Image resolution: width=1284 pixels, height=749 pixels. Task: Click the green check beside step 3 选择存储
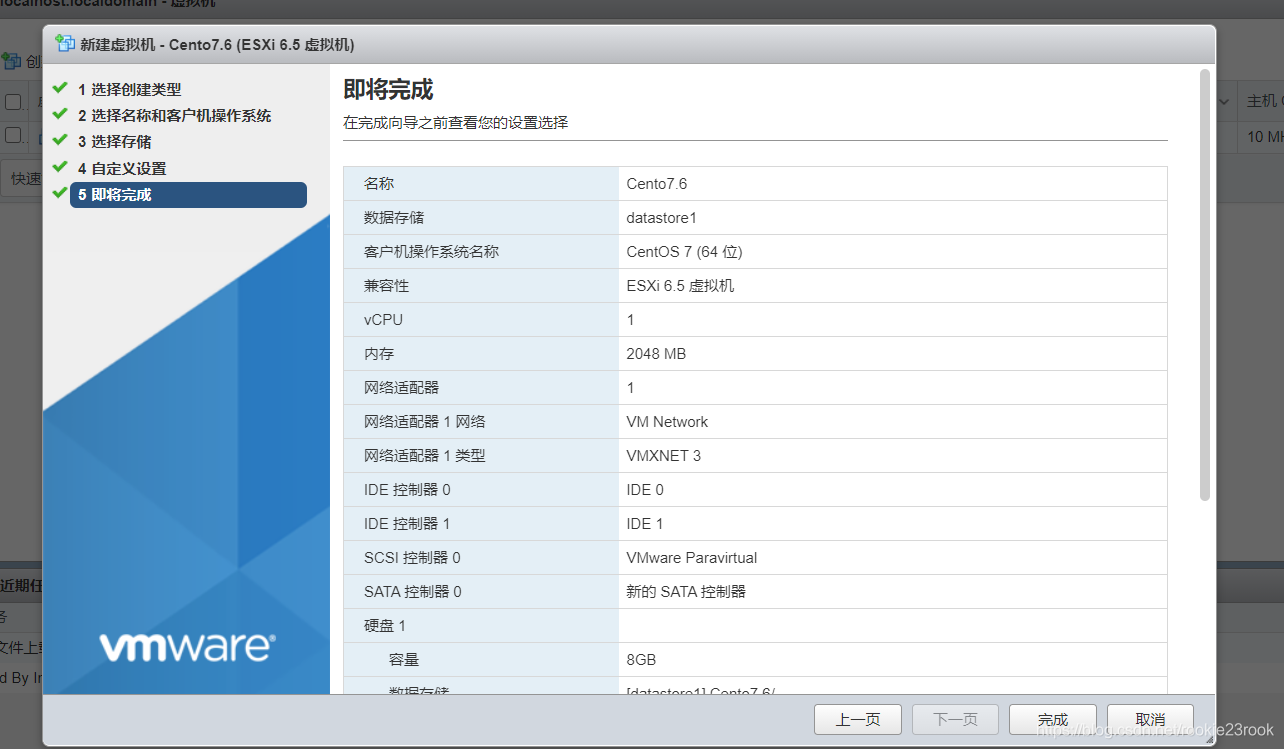click(60, 140)
